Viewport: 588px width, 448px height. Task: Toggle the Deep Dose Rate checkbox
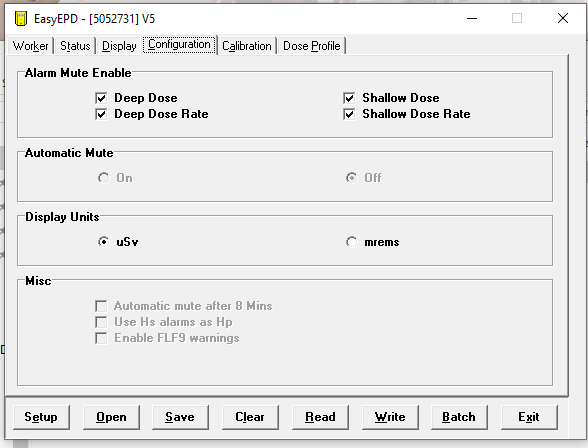pos(101,114)
